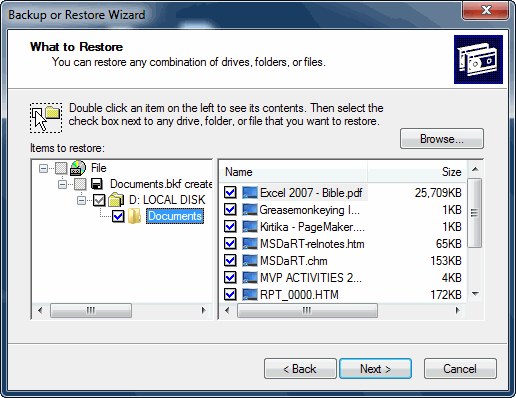This screenshot has height=398, width=516.
Task: Click the Documents folder icon
Action: tap(134, 216)
